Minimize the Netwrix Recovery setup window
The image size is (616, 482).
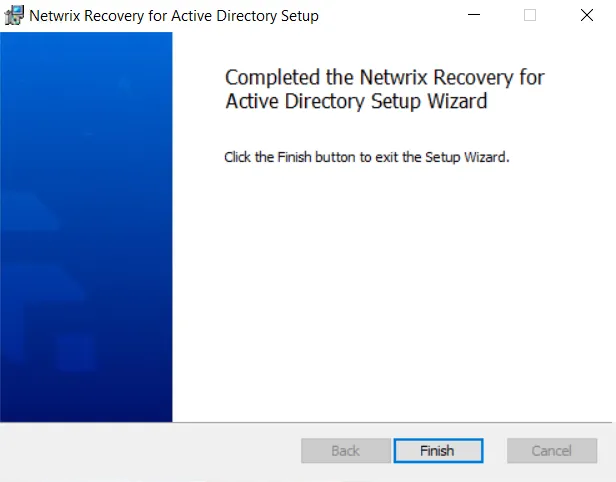click(474, 15)
